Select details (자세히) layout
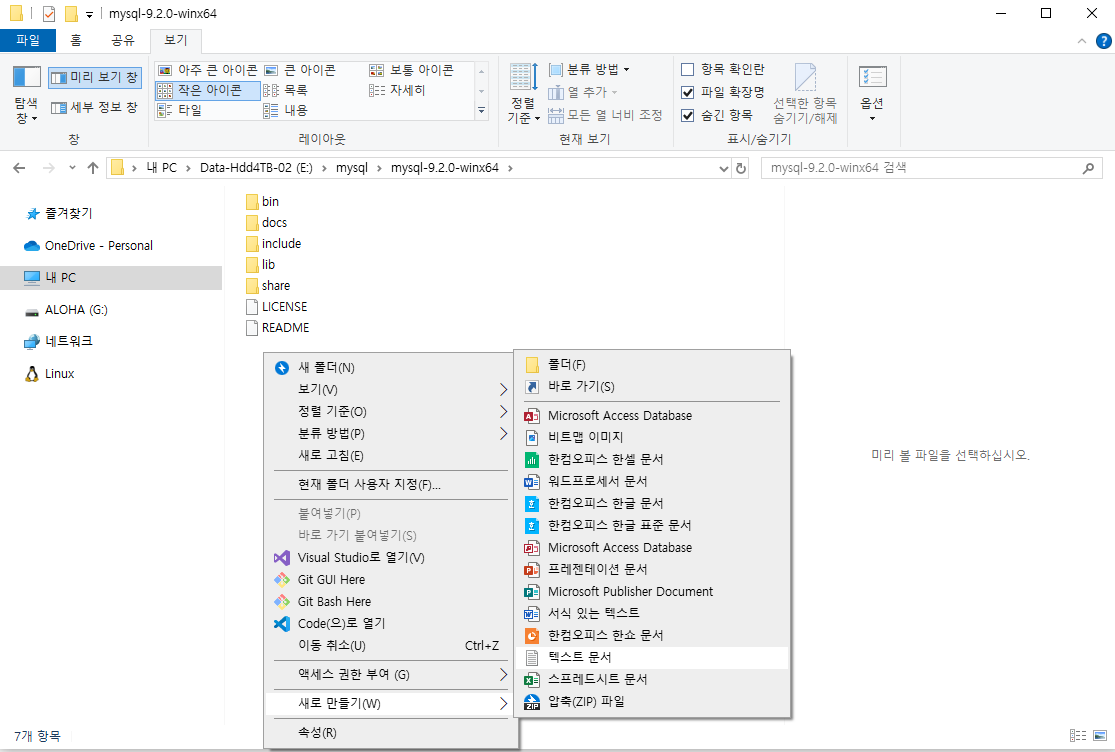Viewport: 1115px width, 752px height. pyautogui.click(x=397, y=90)
